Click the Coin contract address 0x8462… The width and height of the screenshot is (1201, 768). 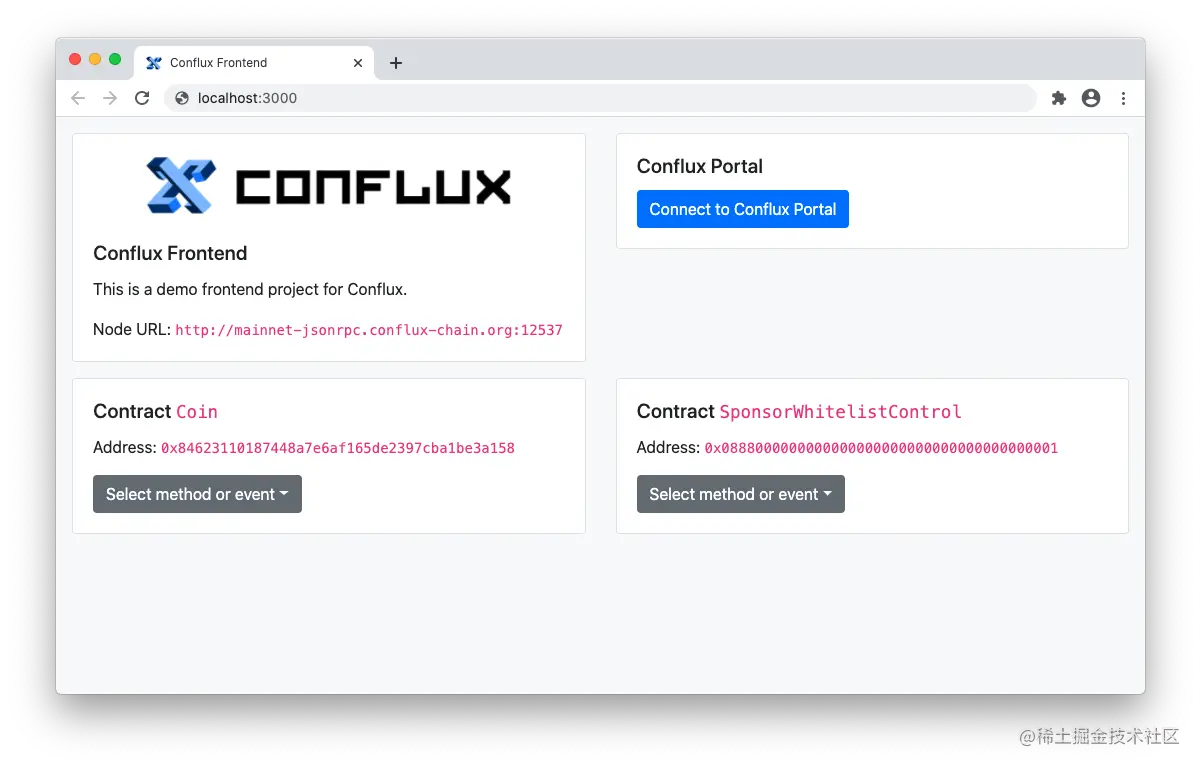point(338,448)
